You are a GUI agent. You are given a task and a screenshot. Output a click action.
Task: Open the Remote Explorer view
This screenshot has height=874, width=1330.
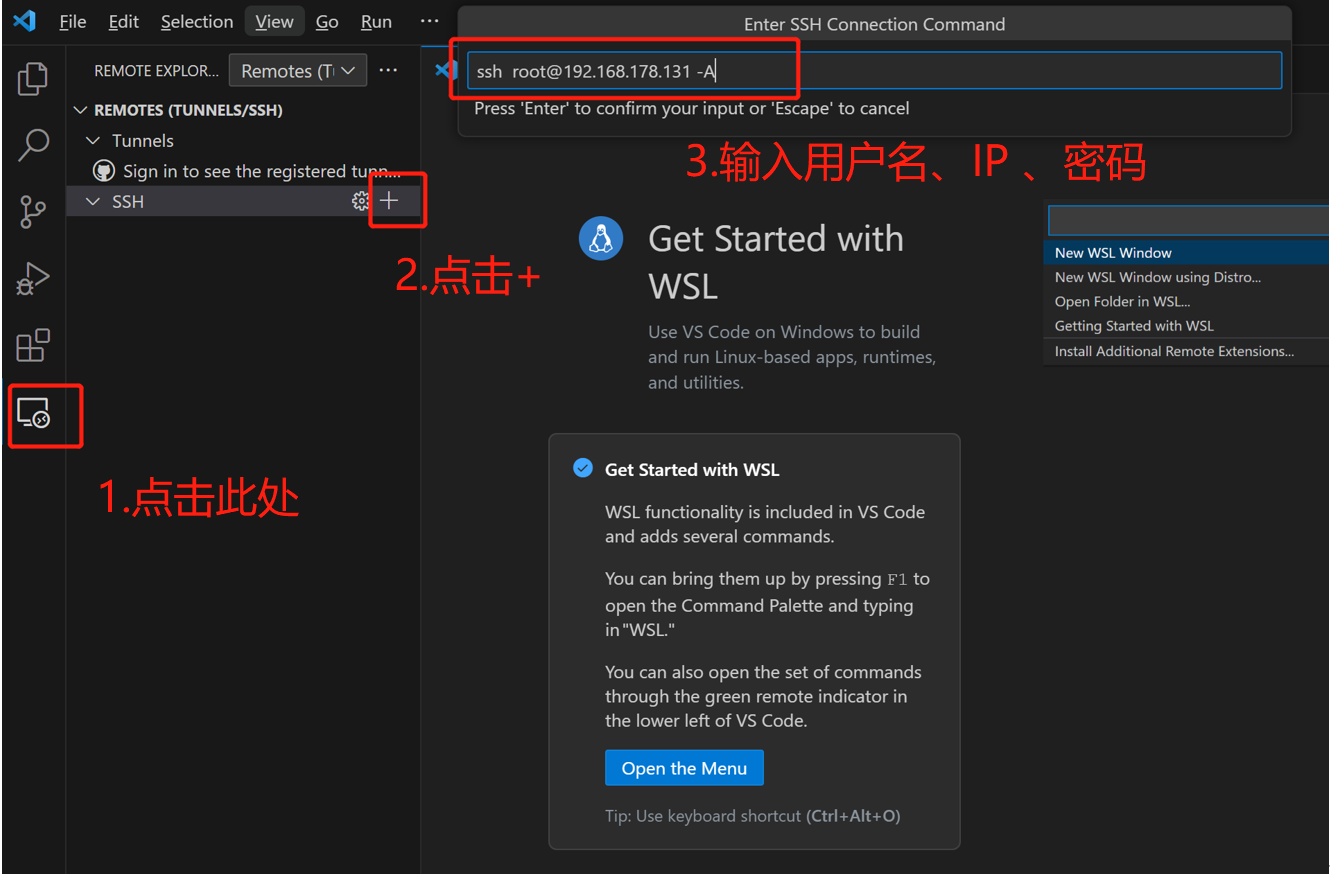point(34,413)
